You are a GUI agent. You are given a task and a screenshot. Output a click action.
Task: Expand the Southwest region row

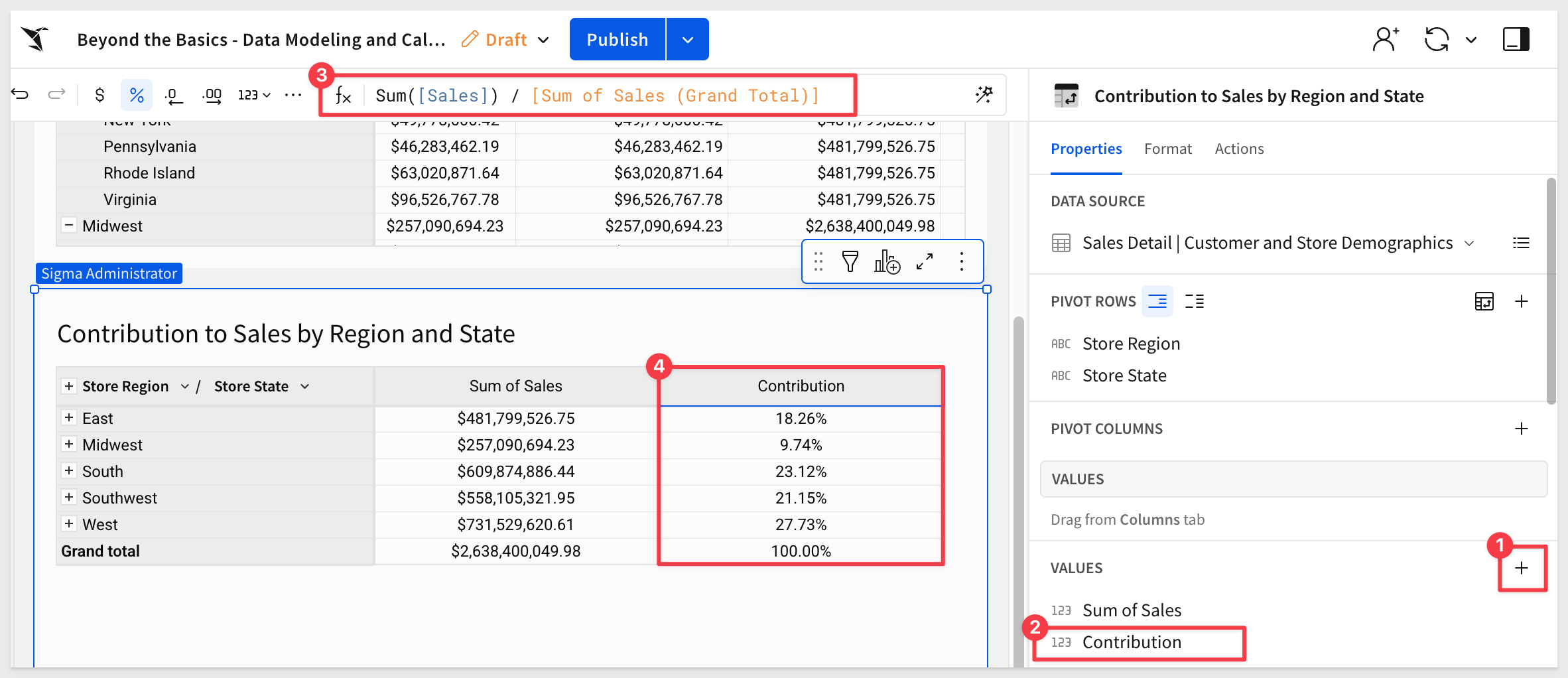coord(69,497)
